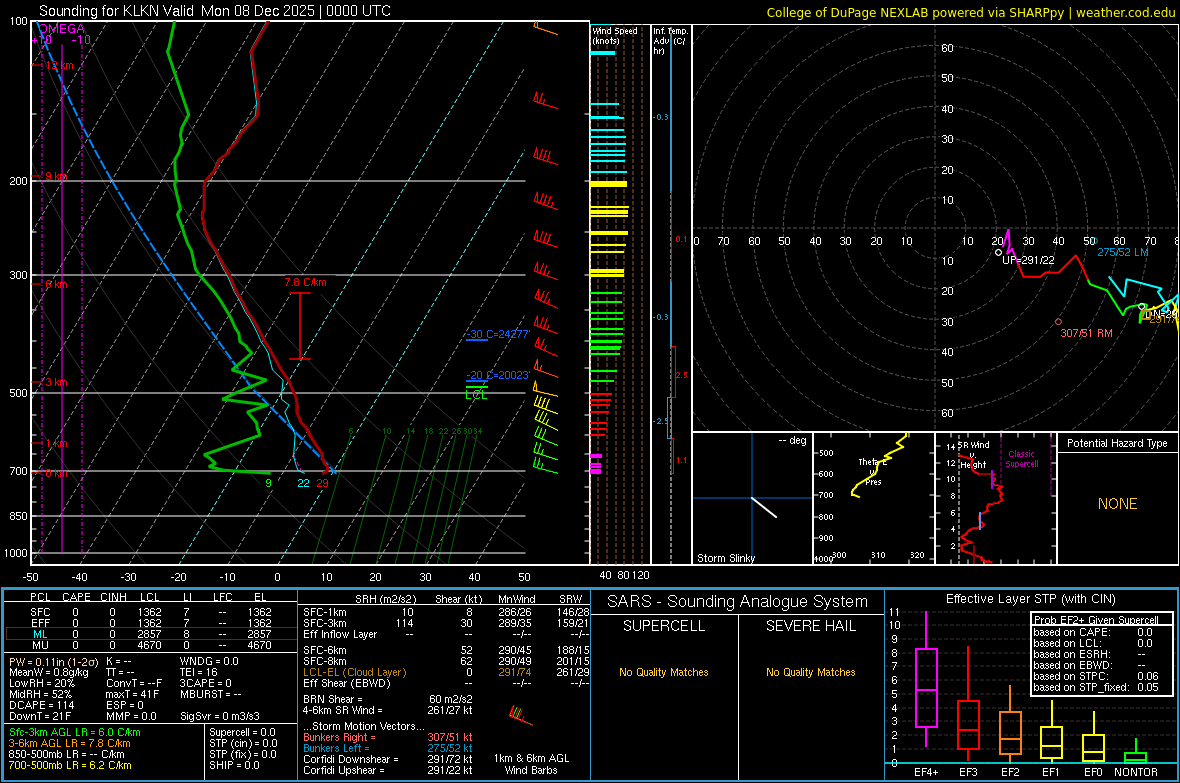This screenshot has width=1180, height=783.
Task: Click the 'maxT = 41F' value
Action: tap(132, 694)
